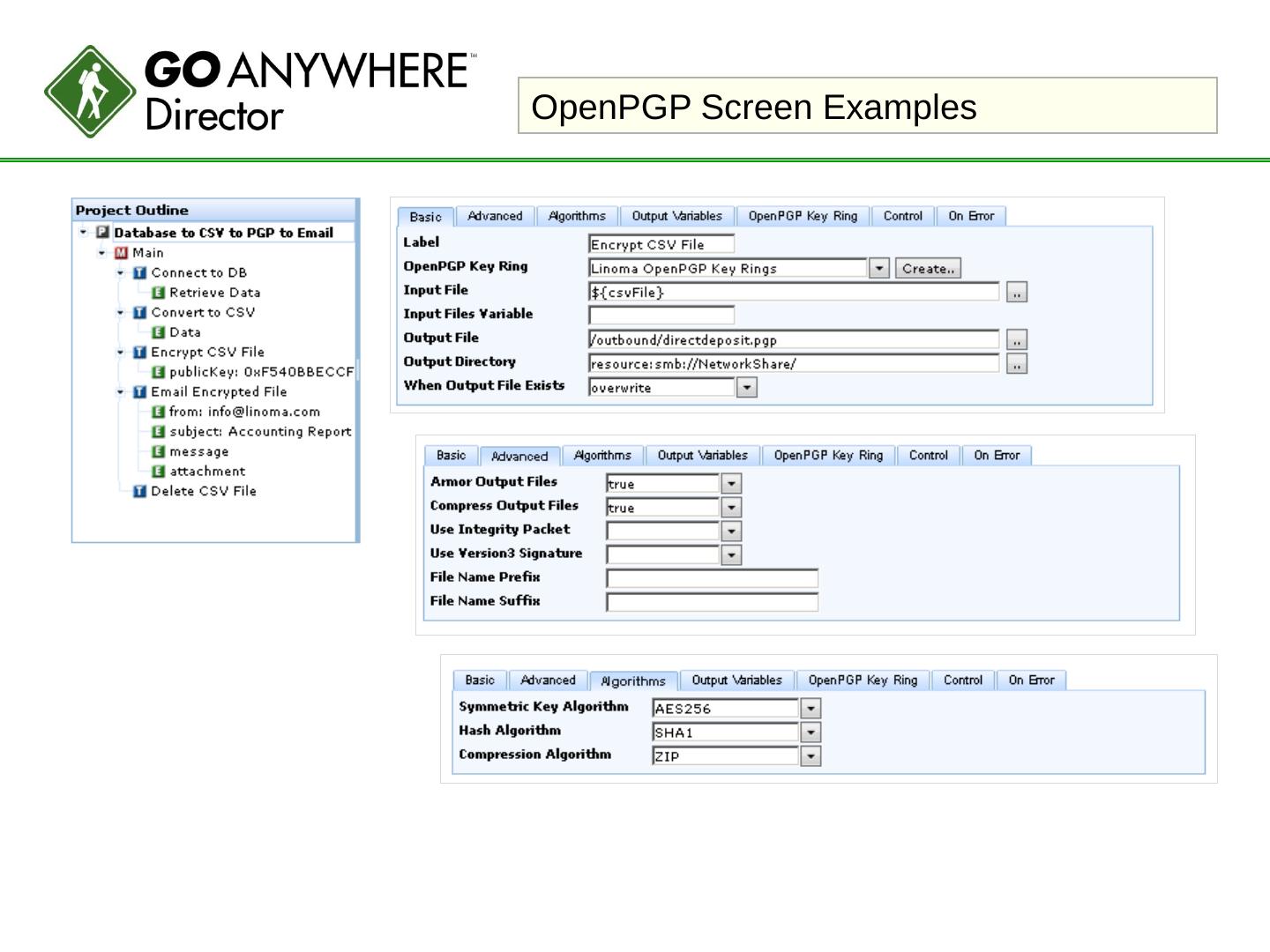Viewport: 1270px width, 952px height.
Task: Open the On Error tab in the Algorithms panel
Action: tap(1031, 681)
